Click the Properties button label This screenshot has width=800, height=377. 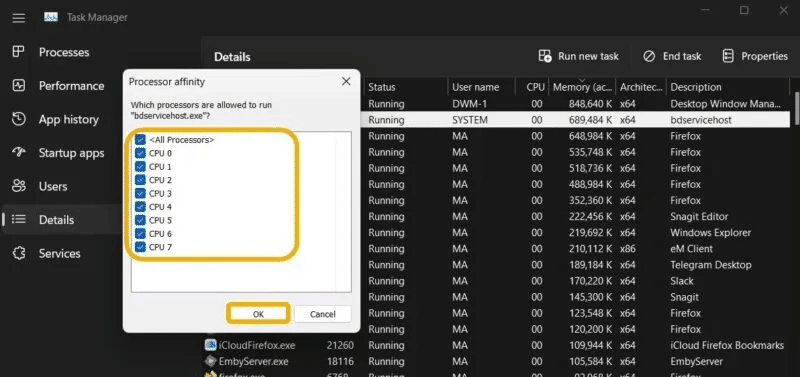pos(764,56)
